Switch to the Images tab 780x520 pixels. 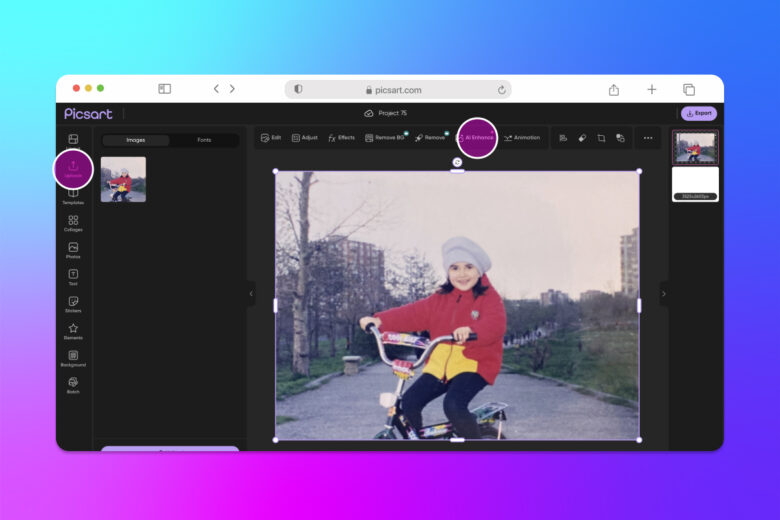[x=135, y=140]
